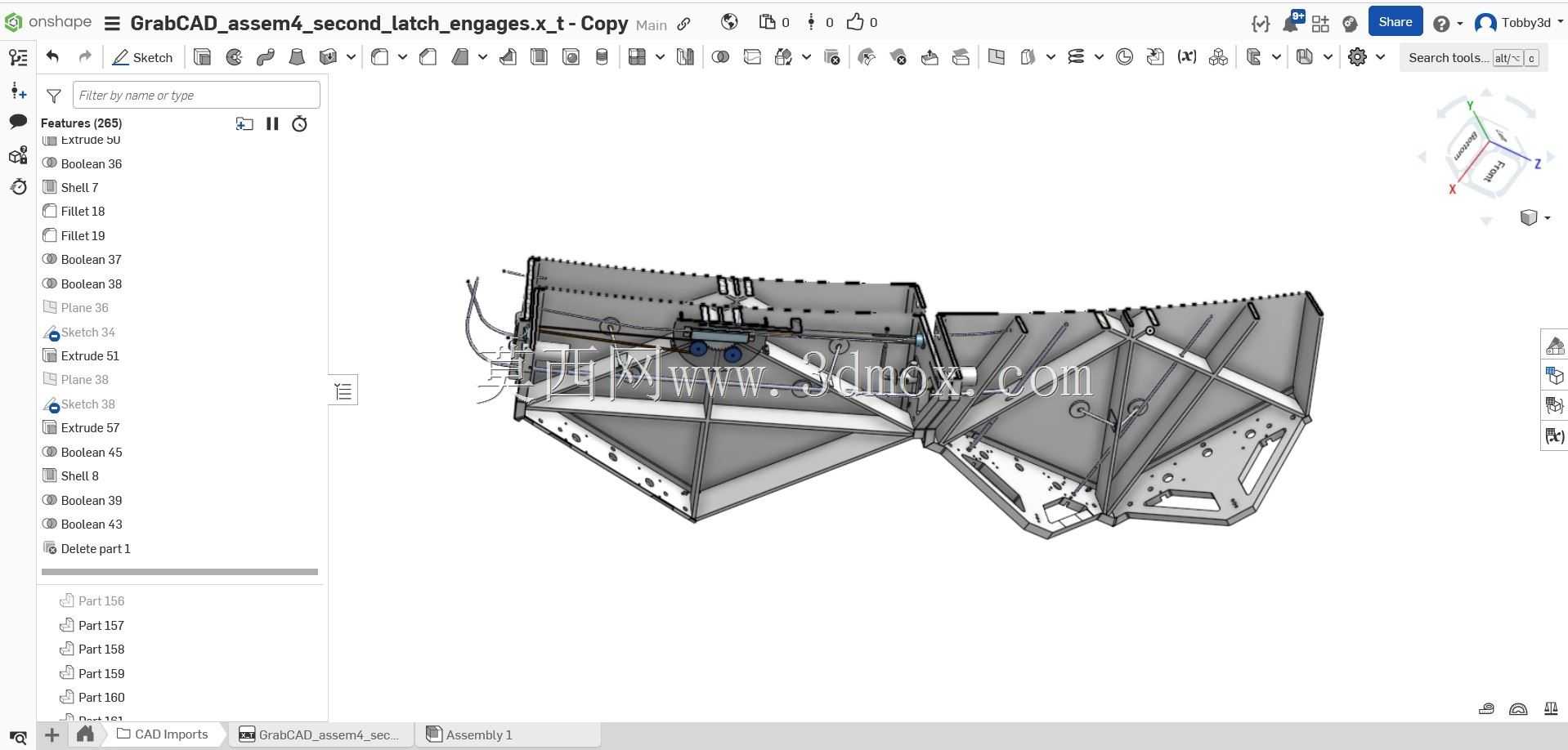Click the Boolean tool in toolbar
This screenshot has height=750, width=1568.
click(720, 57)
